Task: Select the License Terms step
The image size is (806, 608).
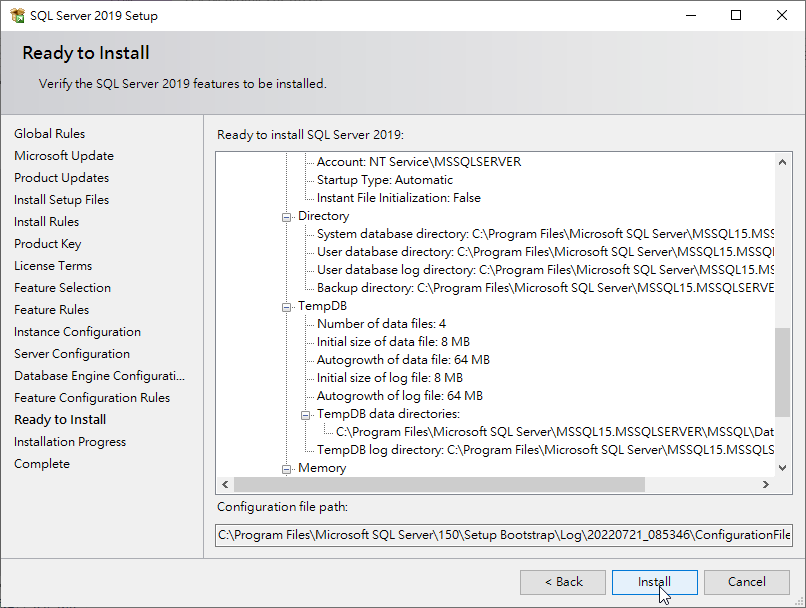Action: click(53, 266)
